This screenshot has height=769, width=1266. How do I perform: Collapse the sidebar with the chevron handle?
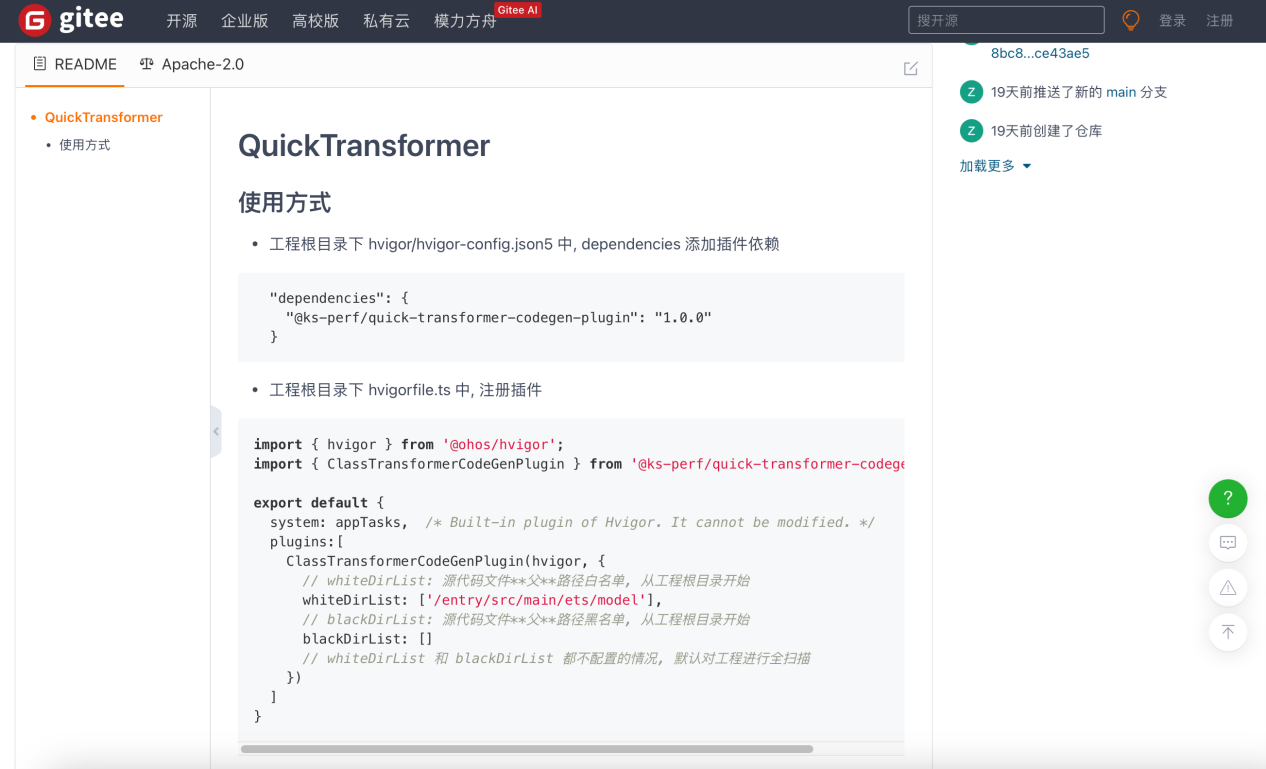tap(216, 431)
